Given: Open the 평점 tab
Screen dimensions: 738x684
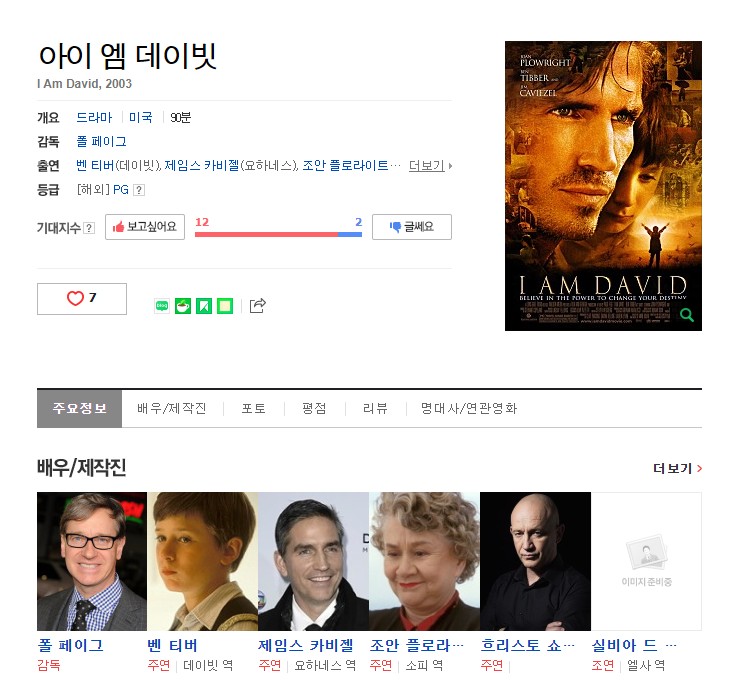Looking at the screenshot, I should point(314,408).
